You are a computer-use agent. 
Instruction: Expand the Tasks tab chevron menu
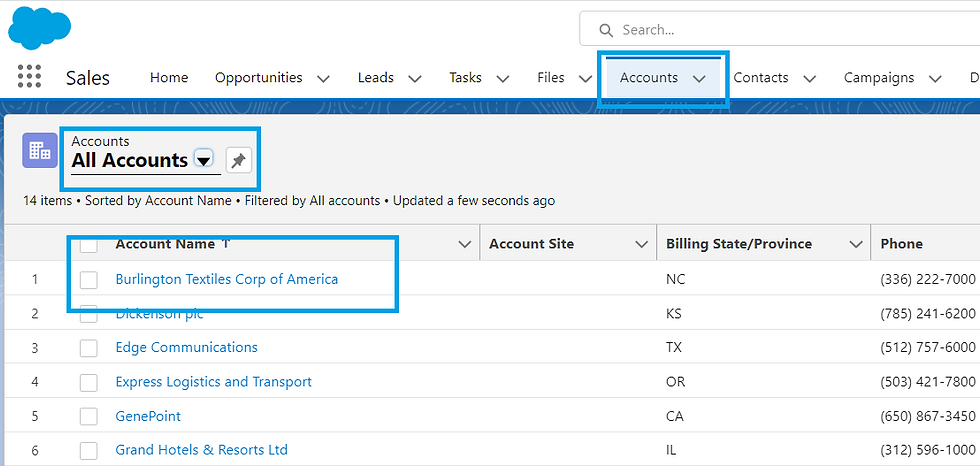502,79
